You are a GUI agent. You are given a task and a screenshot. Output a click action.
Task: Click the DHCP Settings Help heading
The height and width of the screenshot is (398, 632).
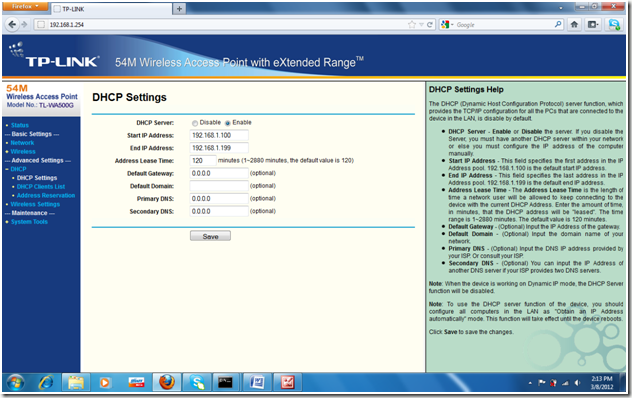pos(466,90)
